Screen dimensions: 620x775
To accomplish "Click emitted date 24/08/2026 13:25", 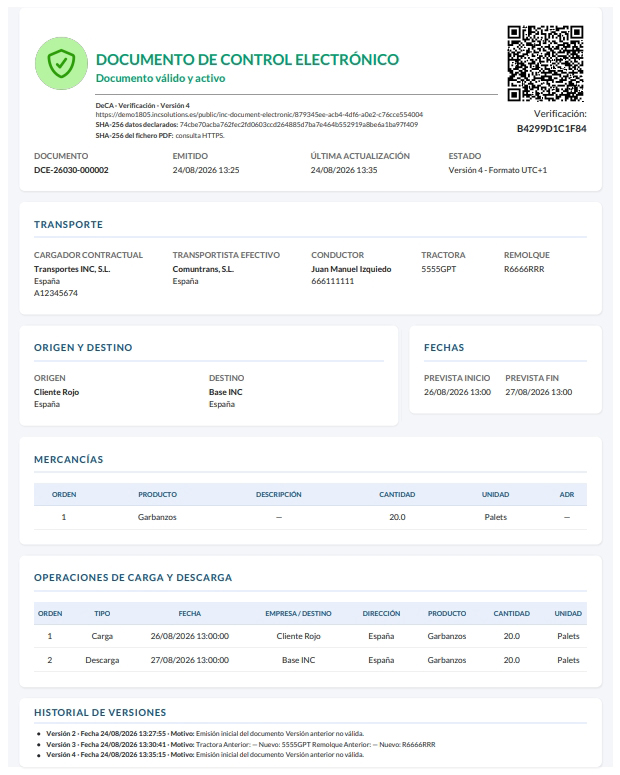I will 206,170.
